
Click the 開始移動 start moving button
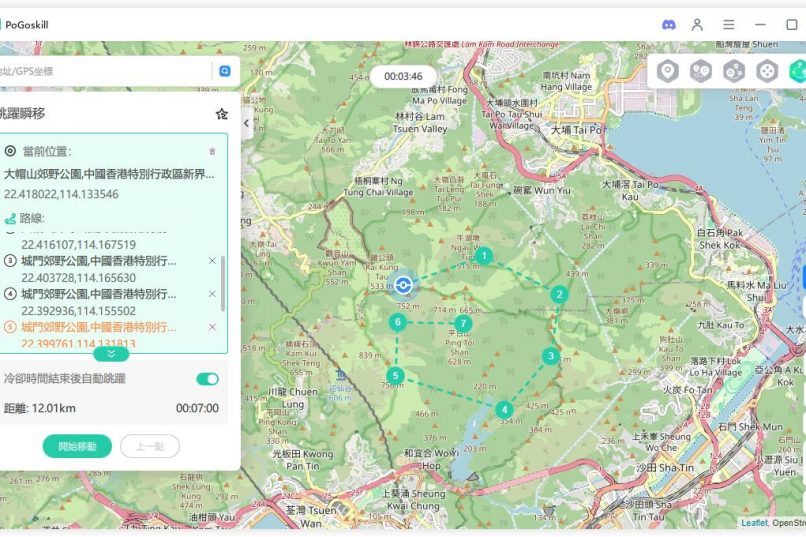[77, 446]
